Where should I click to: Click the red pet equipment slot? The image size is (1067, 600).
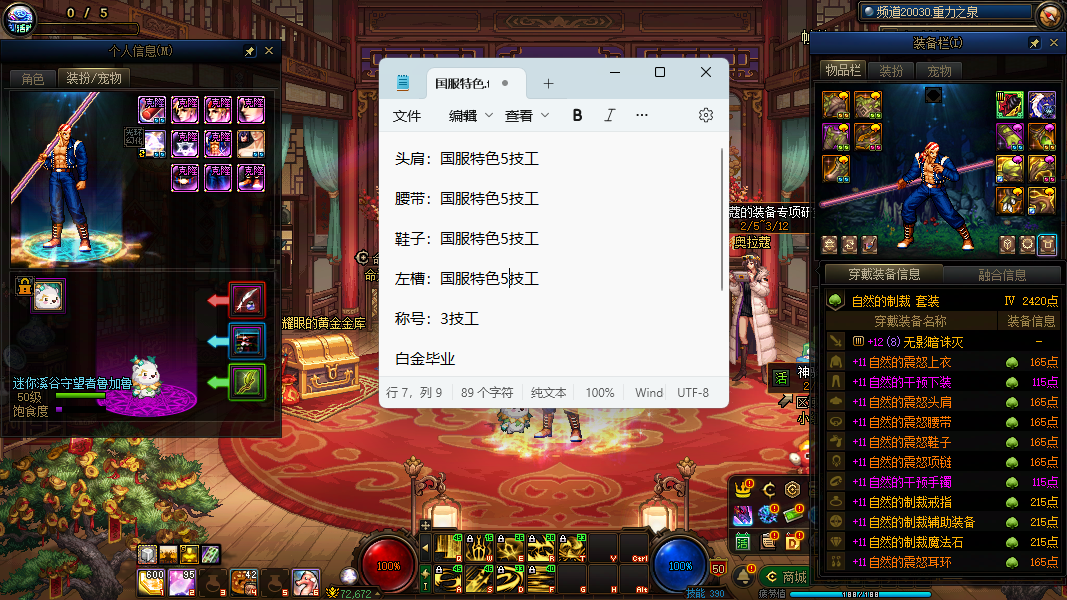247,299
